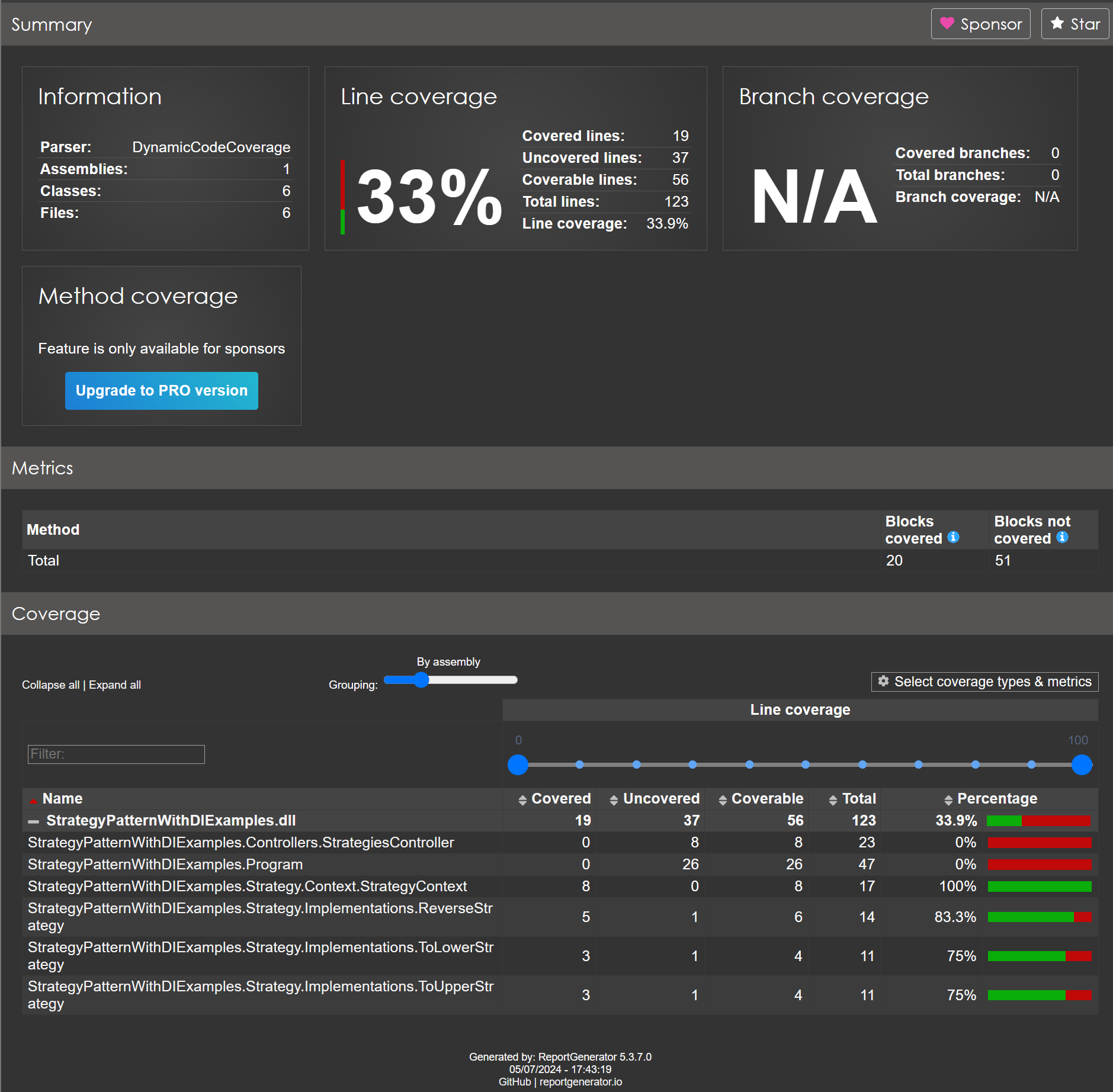1113x1092 pixels.
Task: Click the sort arrows on the Percentage column
Action: pyautogui.click(x=948, y=799)
